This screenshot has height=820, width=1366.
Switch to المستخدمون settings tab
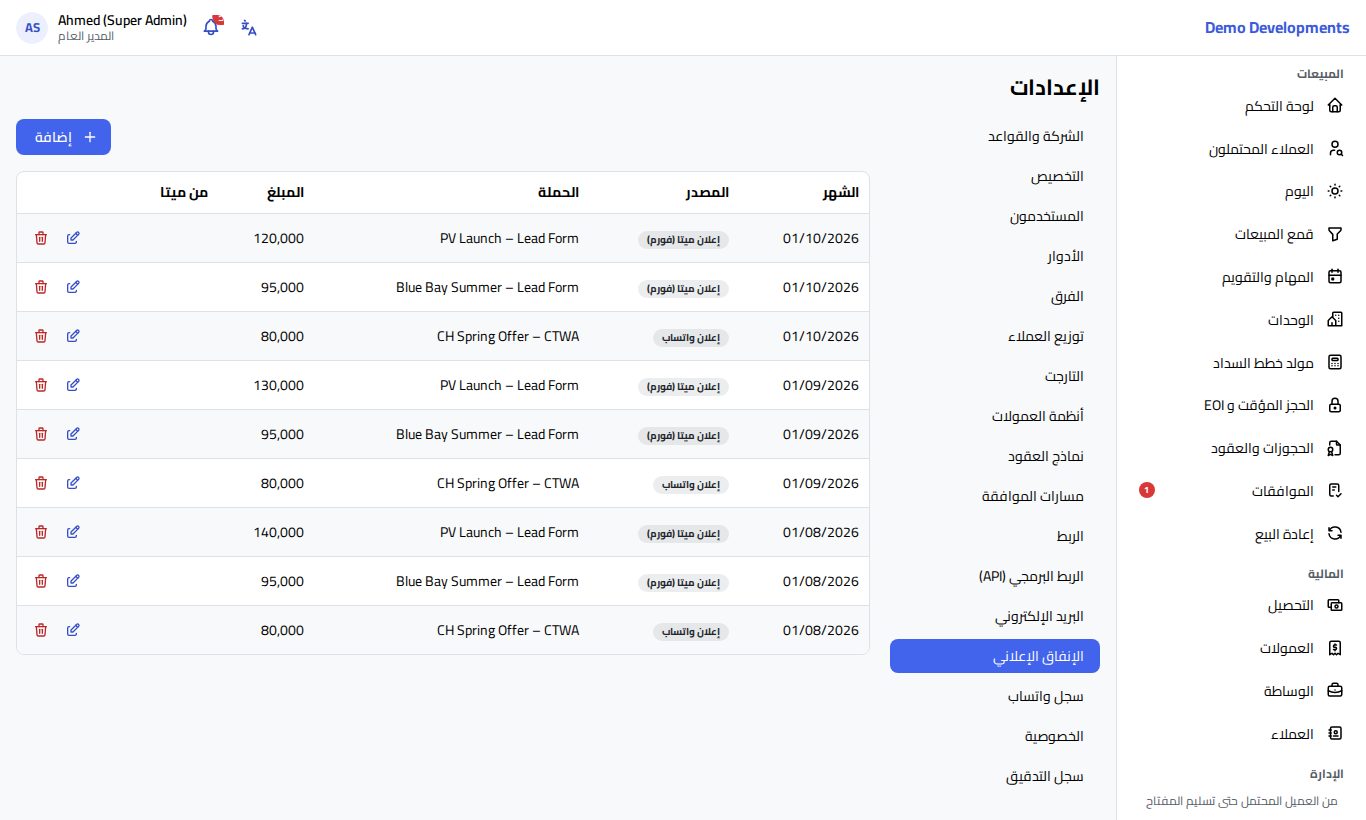pyautogui.click(x=994, y=216)
